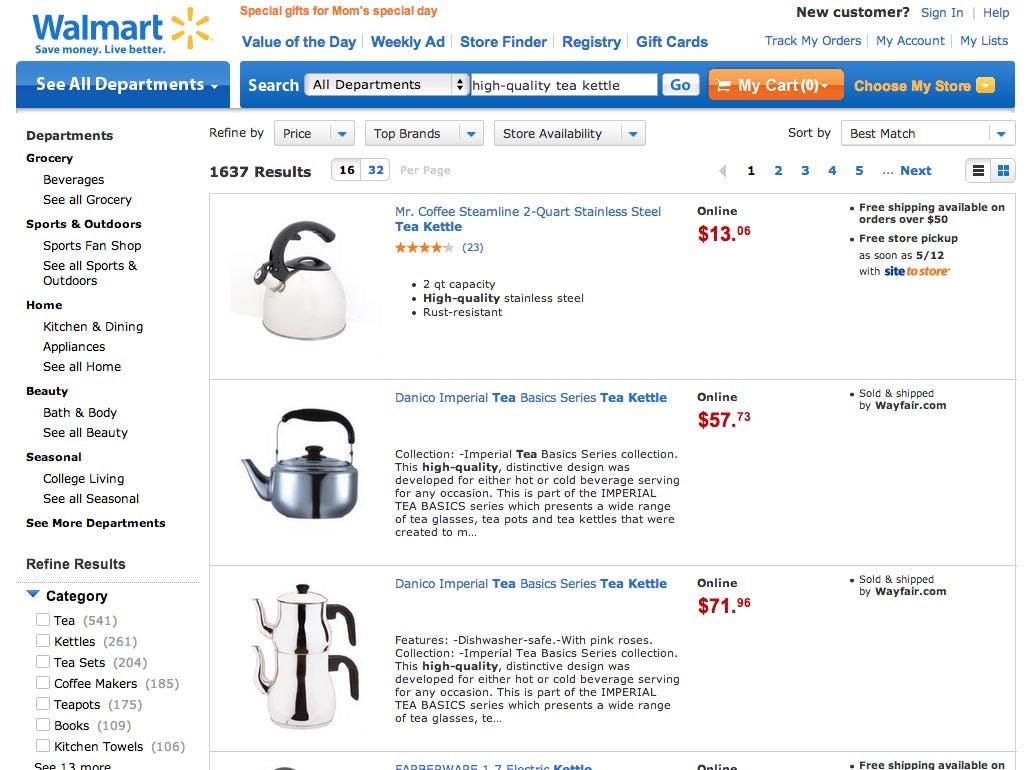Go to the Gift Cards section
1029x770 pixels.
coord(671,42)
